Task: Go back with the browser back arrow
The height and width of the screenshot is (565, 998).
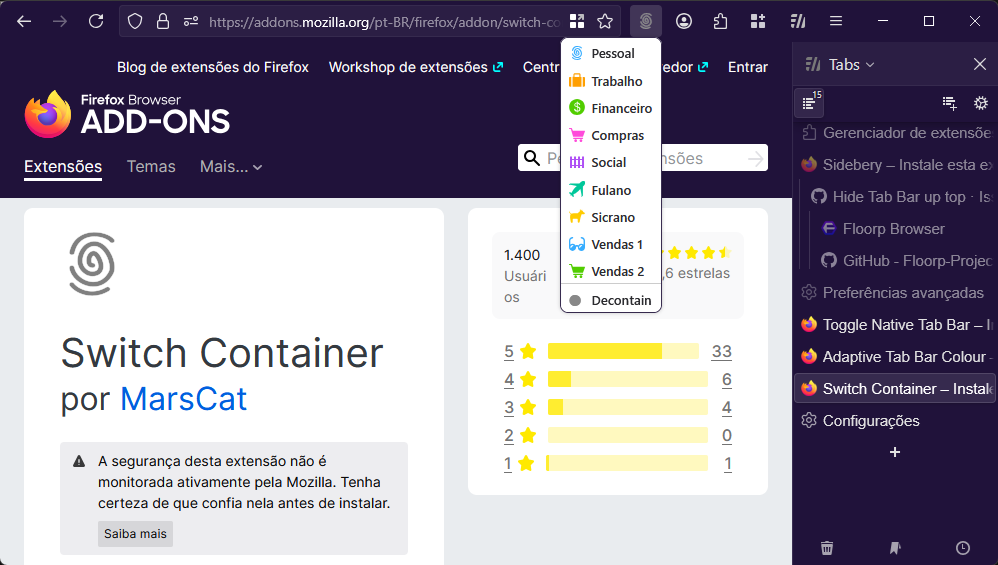Action: pyautogui.click(x=24, y=22)
